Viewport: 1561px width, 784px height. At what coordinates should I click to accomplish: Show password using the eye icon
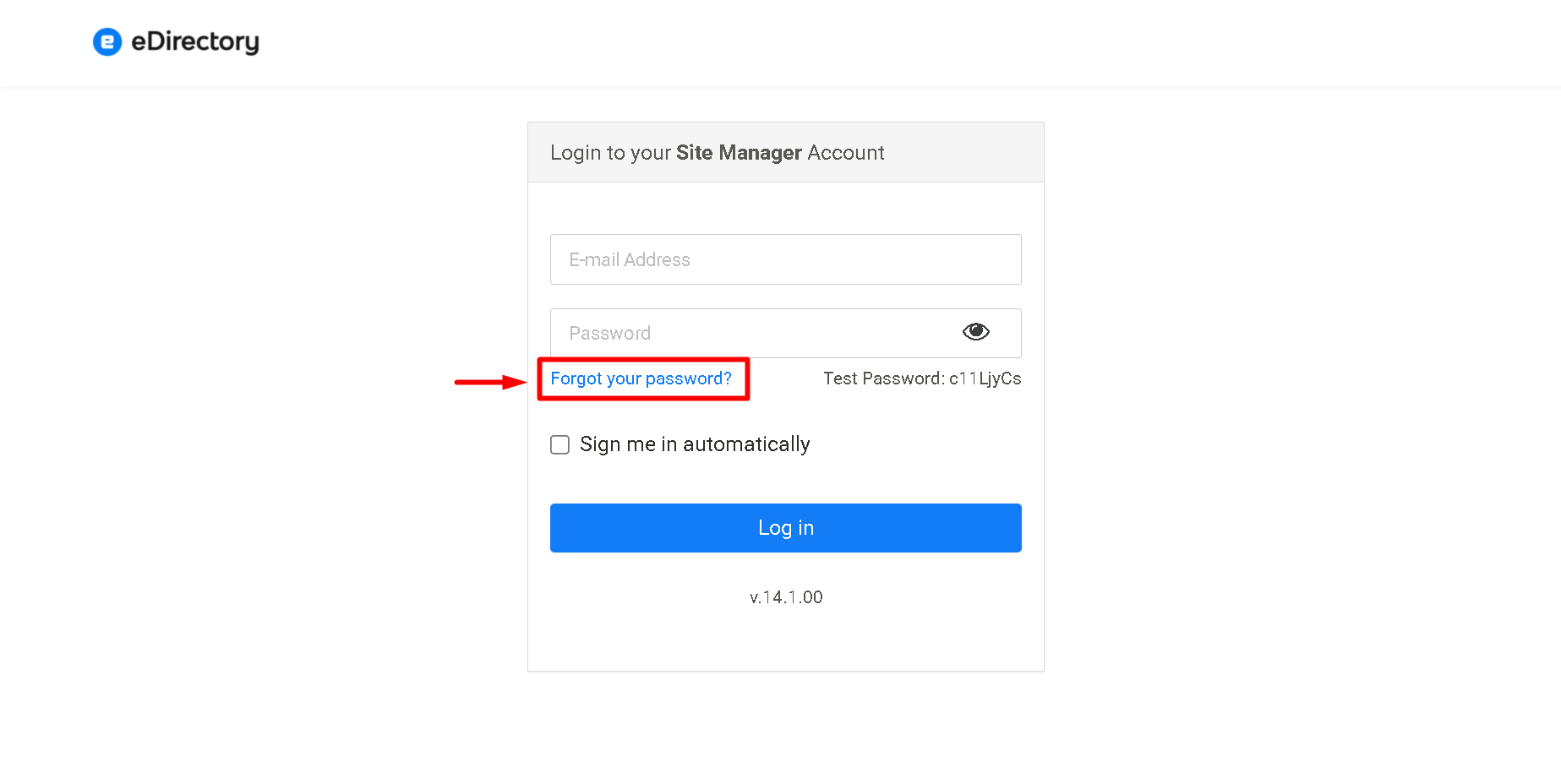click(x=975, y=332)
